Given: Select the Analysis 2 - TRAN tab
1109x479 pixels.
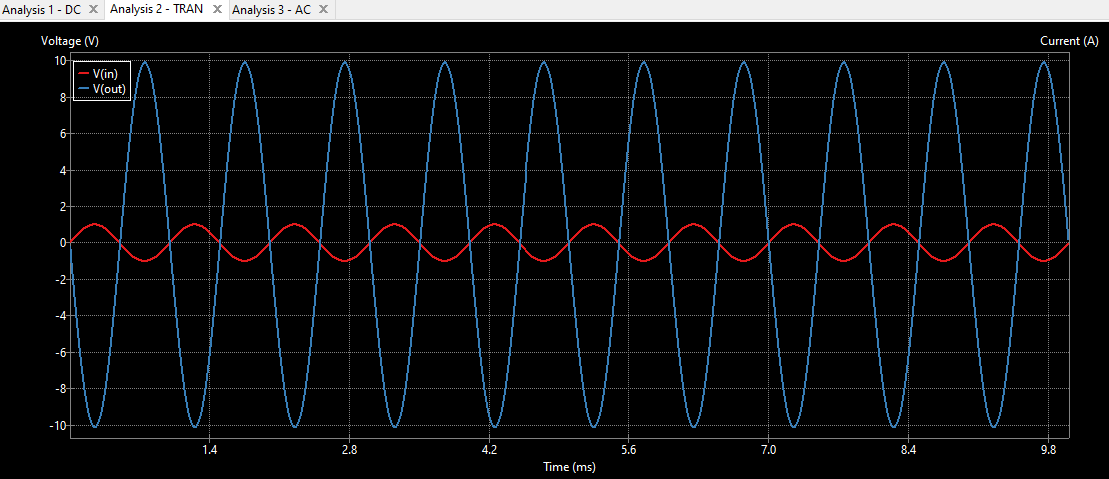Looking at the screenshot, I should [x=157, y=9].
